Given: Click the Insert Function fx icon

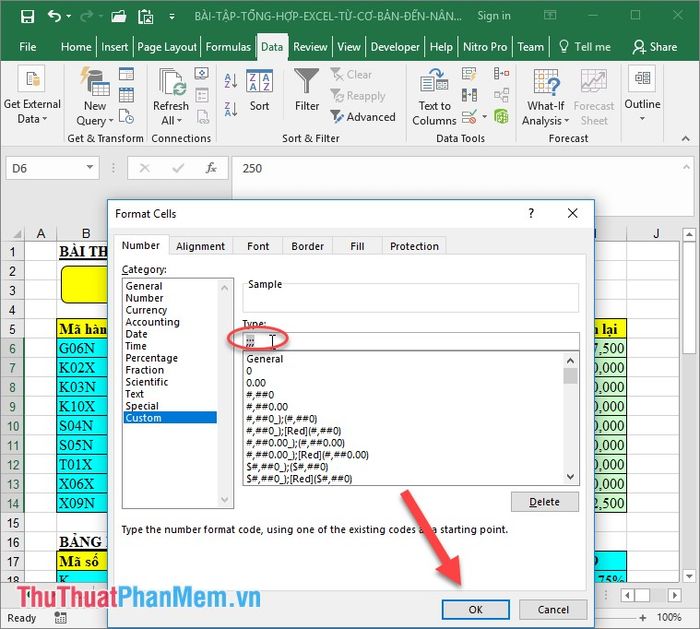Looking at the screenshot, I should click(x=210, y=168).
